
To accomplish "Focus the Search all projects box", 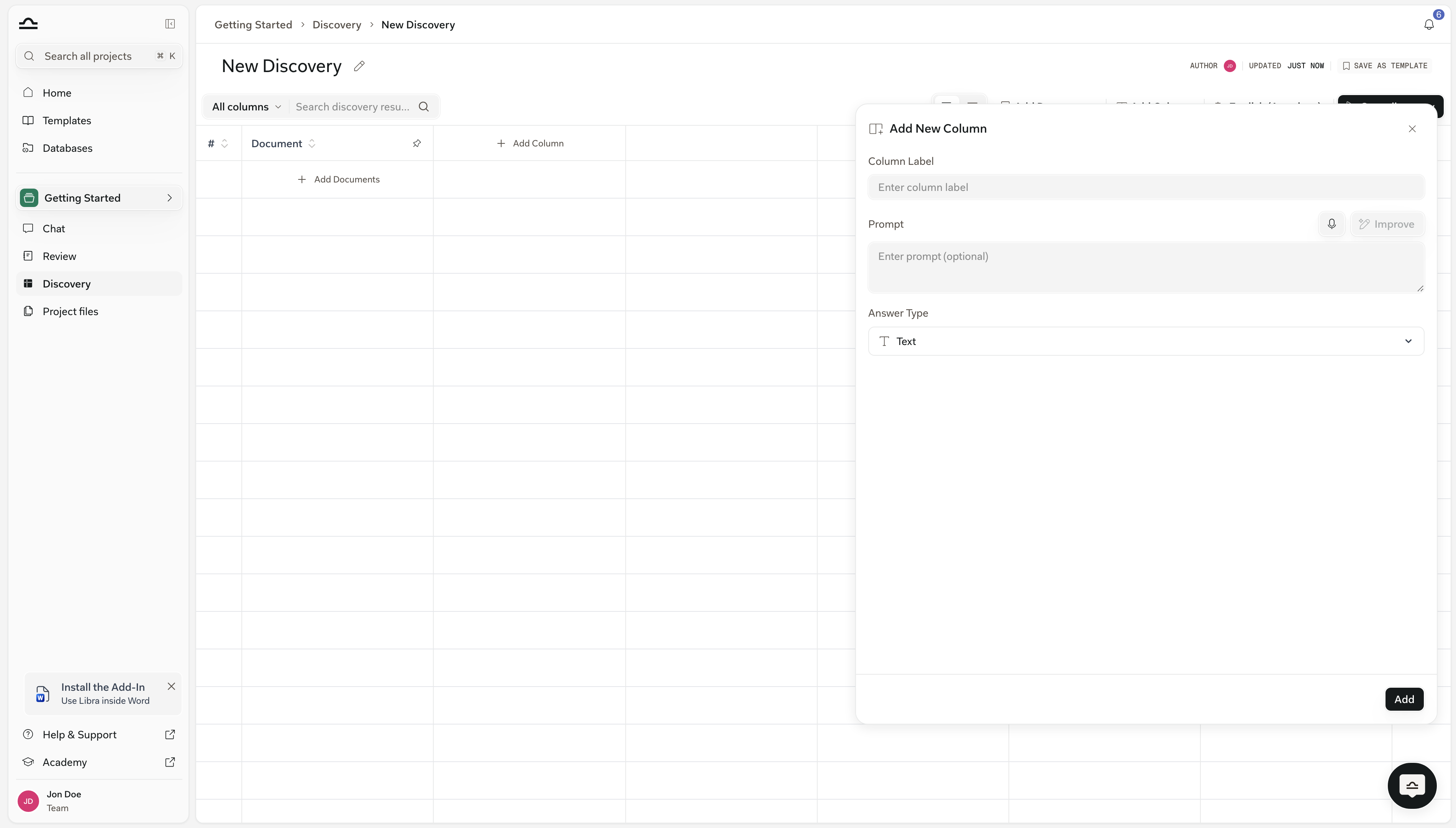I will click(x=99, y=56).
